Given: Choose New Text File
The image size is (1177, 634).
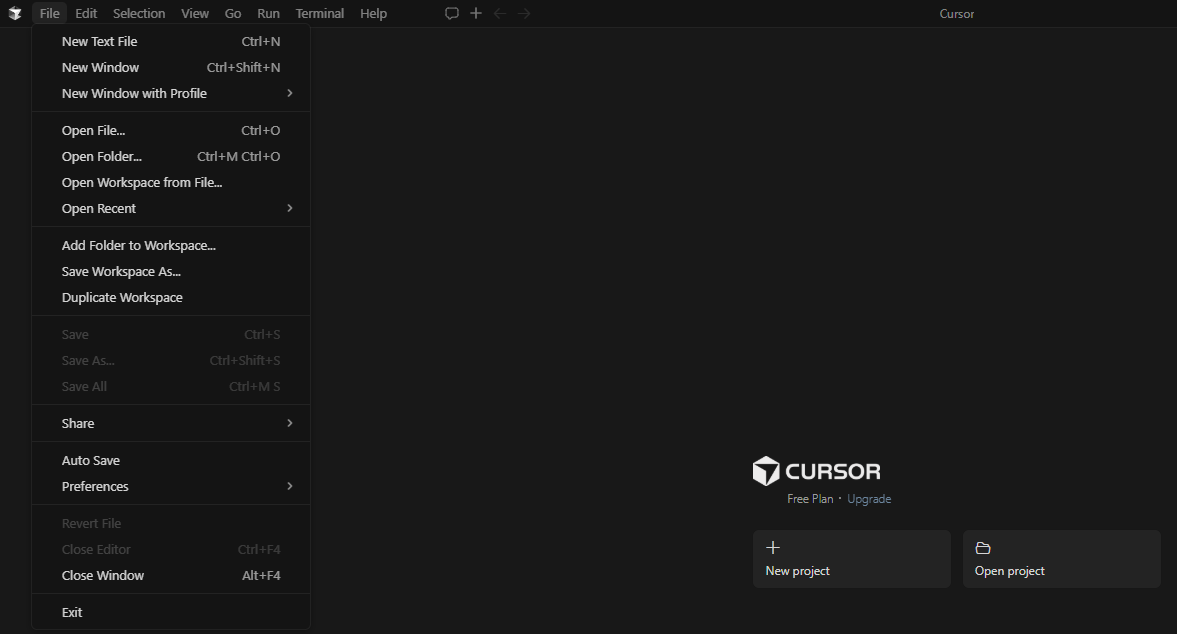Looking at the screenshot, I should coord(171,41).
